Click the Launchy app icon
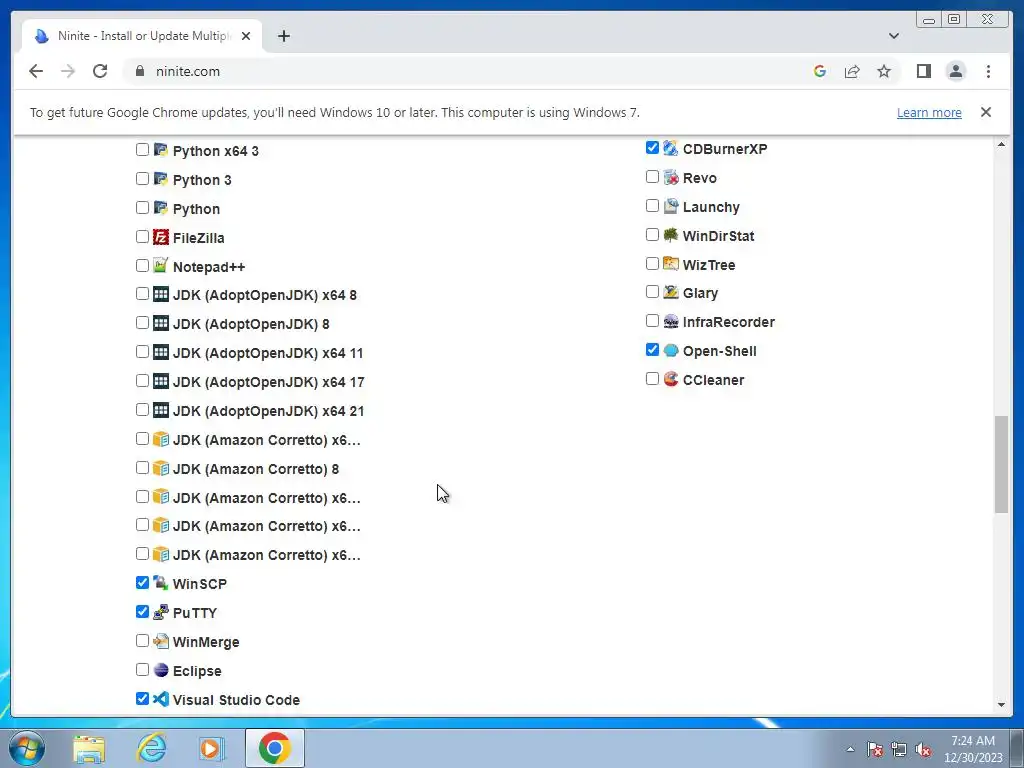The width and height of the screenshot is (1024, 768). 671,206
